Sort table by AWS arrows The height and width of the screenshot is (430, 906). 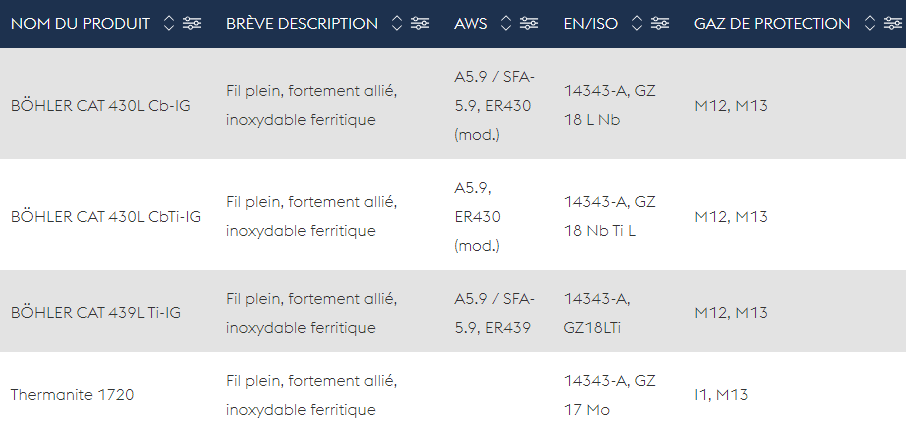pyautogui.click(x=506, y=24)
